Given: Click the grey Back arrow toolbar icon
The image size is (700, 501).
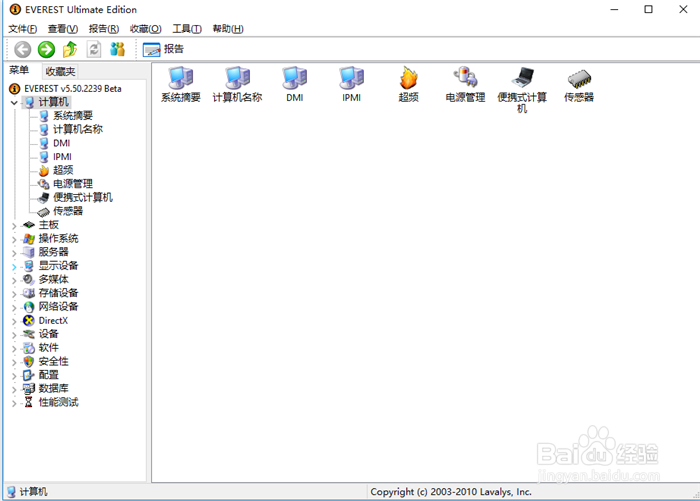Looking at the screenshot, I should pyautogui.click(x=22, y=49).
